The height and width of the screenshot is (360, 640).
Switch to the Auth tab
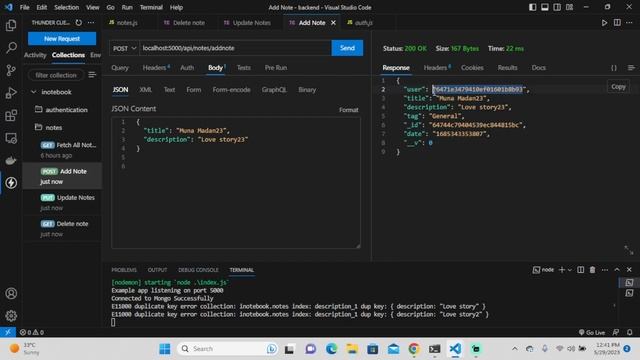pyautogui.click(x=187, y=68)
